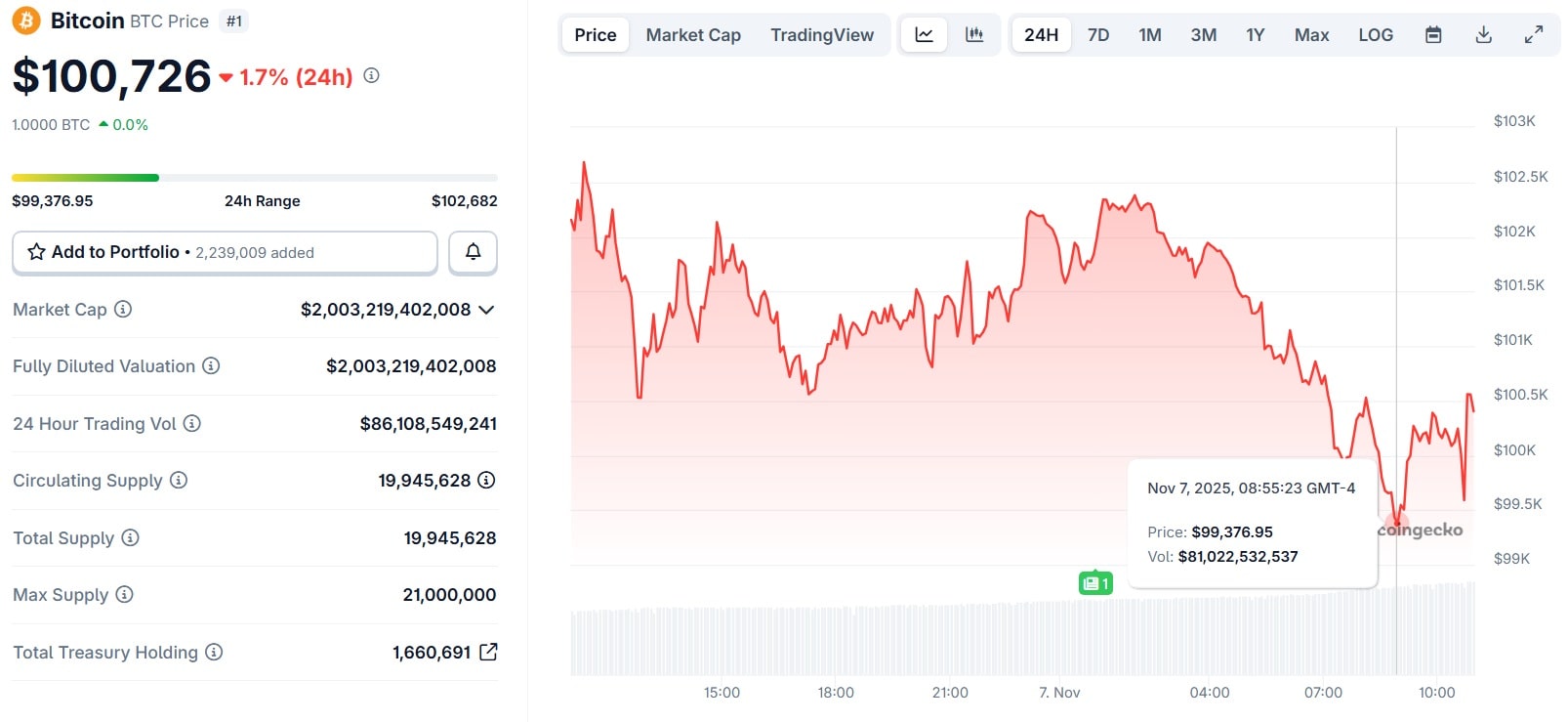1568x722 pixels.
Task: Click the news event marker on chart
Action: pyautogui.click(x=1095, y=583)
